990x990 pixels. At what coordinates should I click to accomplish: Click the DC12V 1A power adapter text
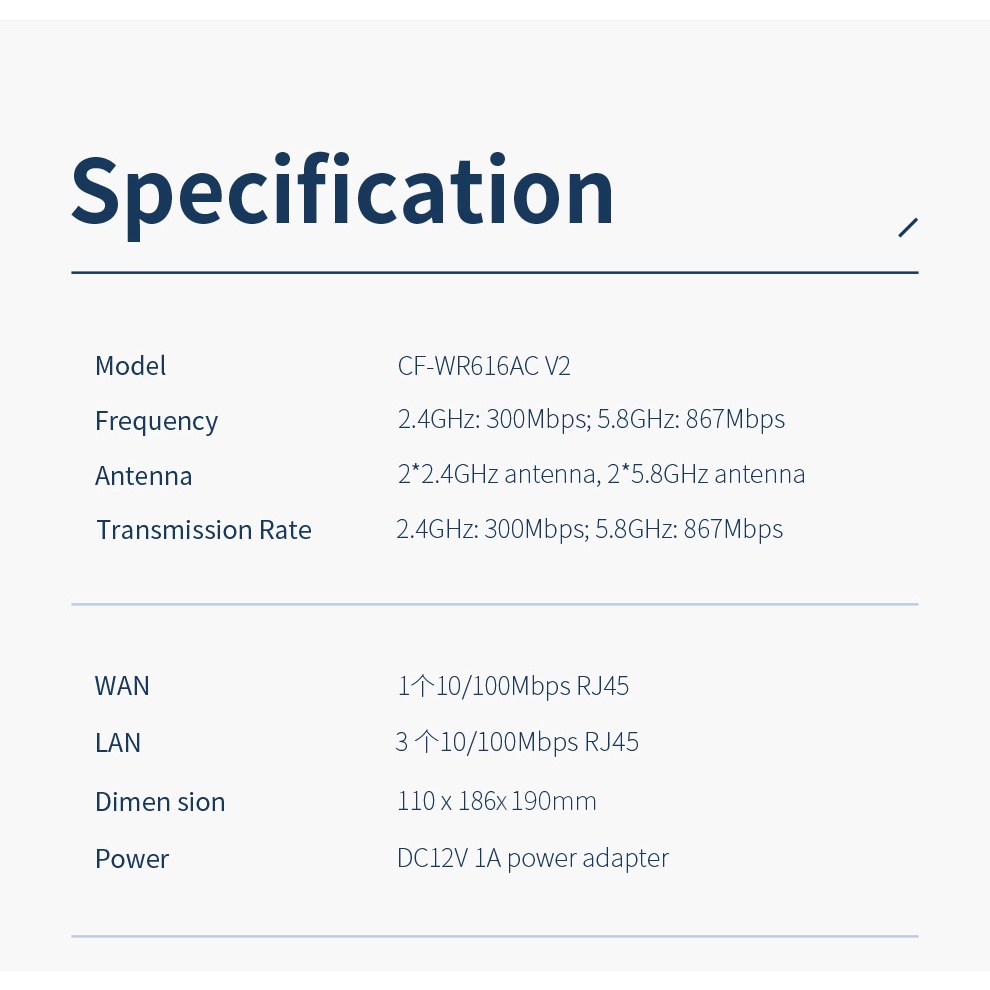point(533,858)
